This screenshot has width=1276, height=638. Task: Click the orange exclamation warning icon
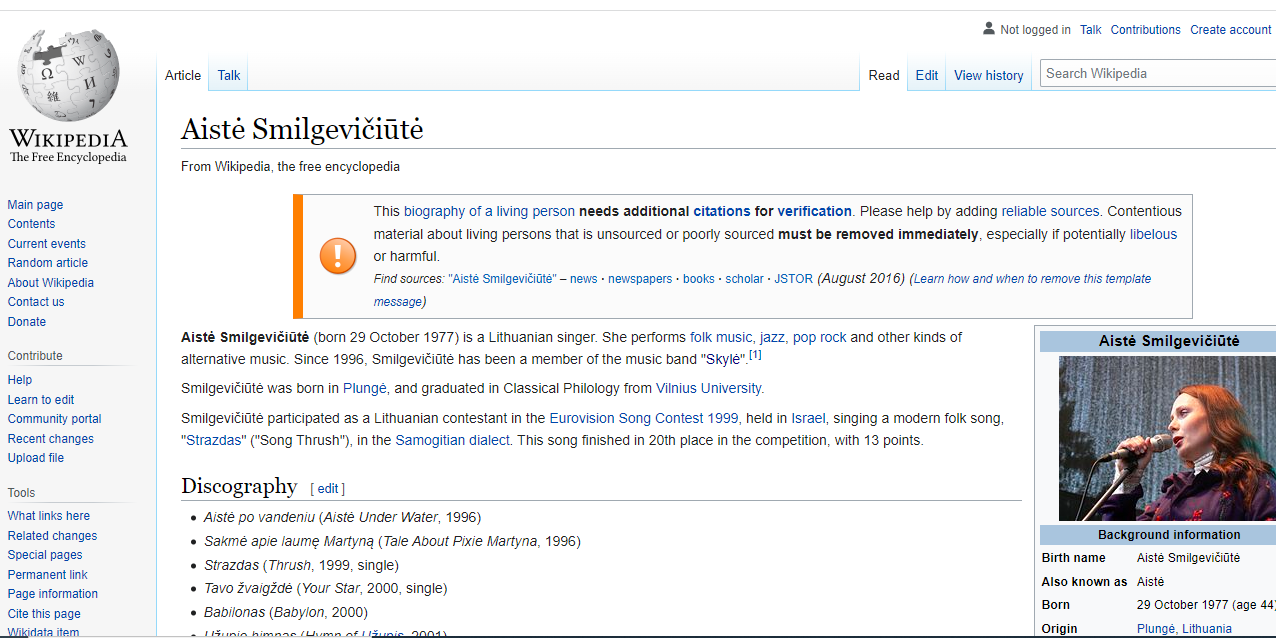pyautogui.click(x=337, y=255)
